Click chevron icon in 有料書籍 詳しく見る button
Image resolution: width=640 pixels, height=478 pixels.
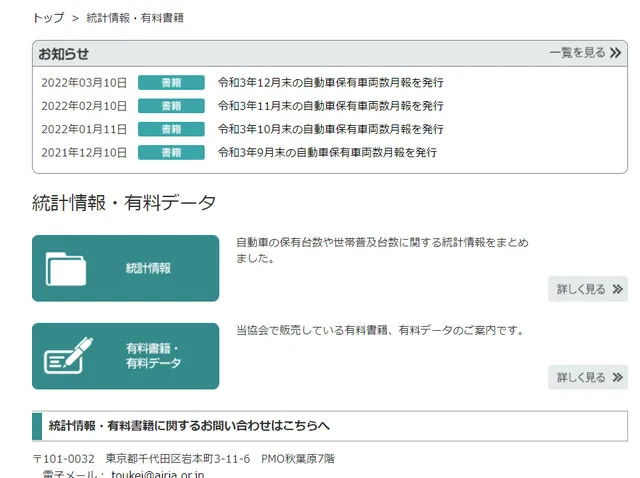(618, 377)
